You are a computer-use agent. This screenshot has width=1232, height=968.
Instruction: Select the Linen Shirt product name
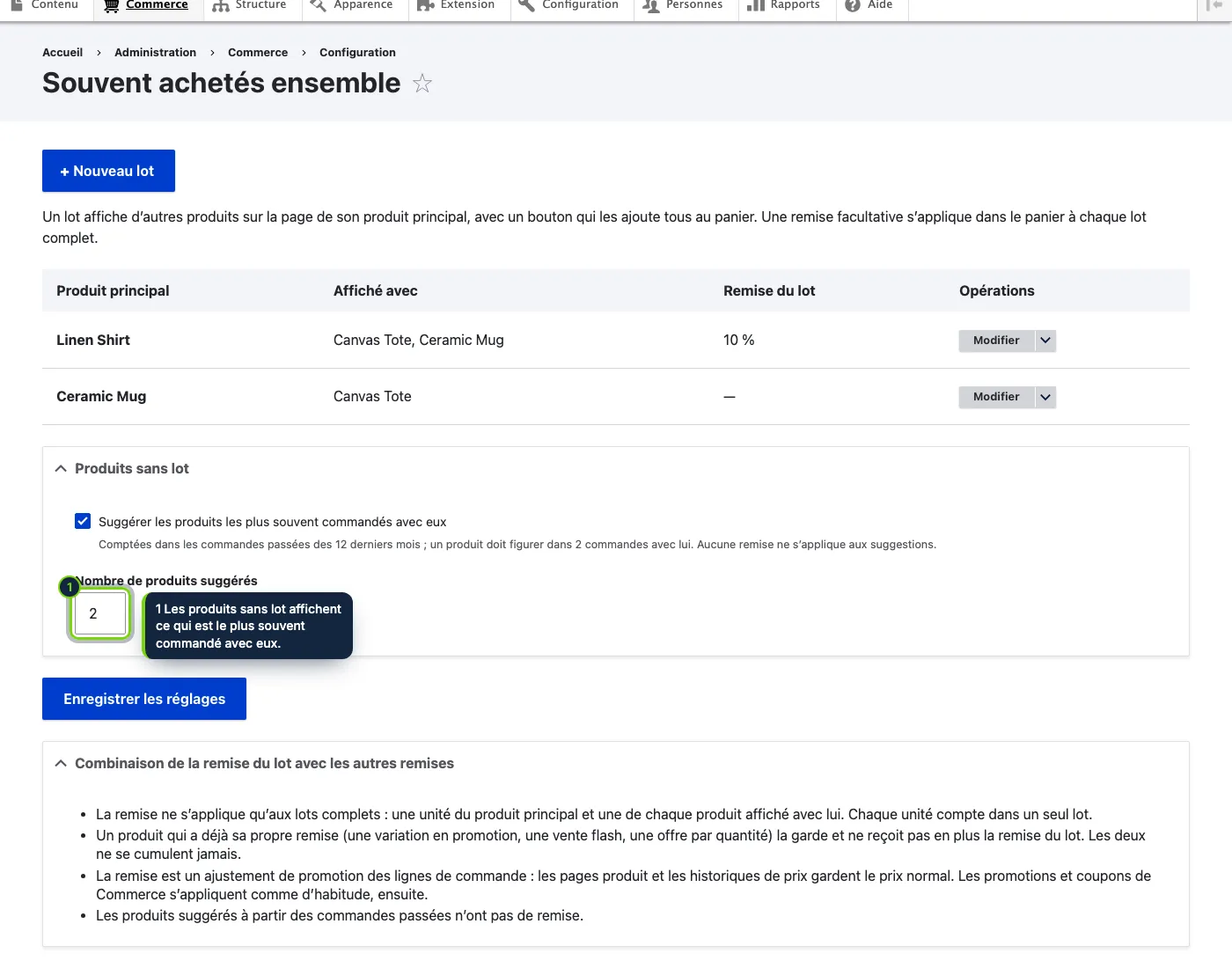[x=93, y=341]
